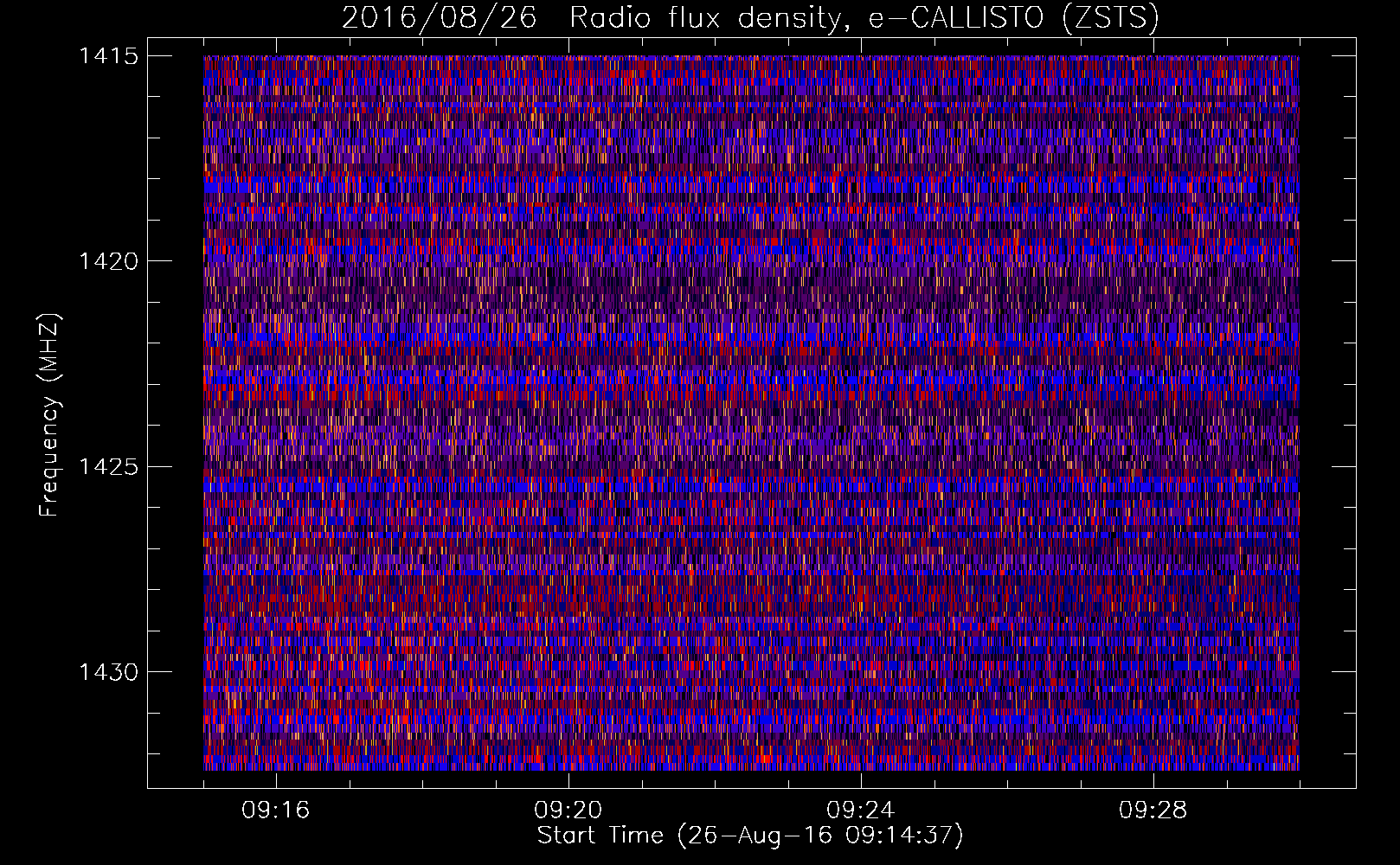Viewport: 1400px width, 865px height.
Task: Click the 09:24 time tick label
Action: 861,811
